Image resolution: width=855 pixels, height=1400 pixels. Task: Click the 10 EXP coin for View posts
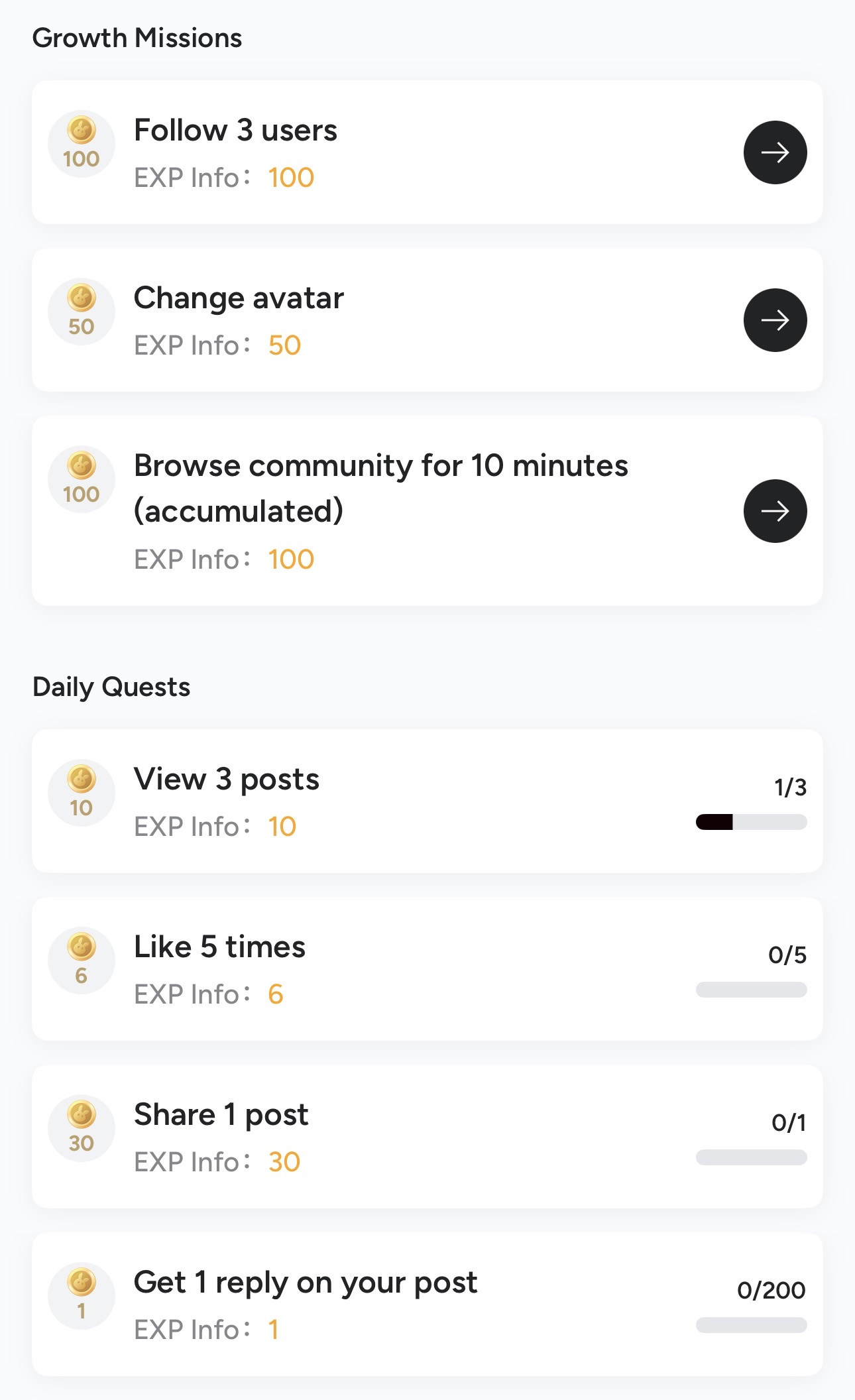[82, 793]
